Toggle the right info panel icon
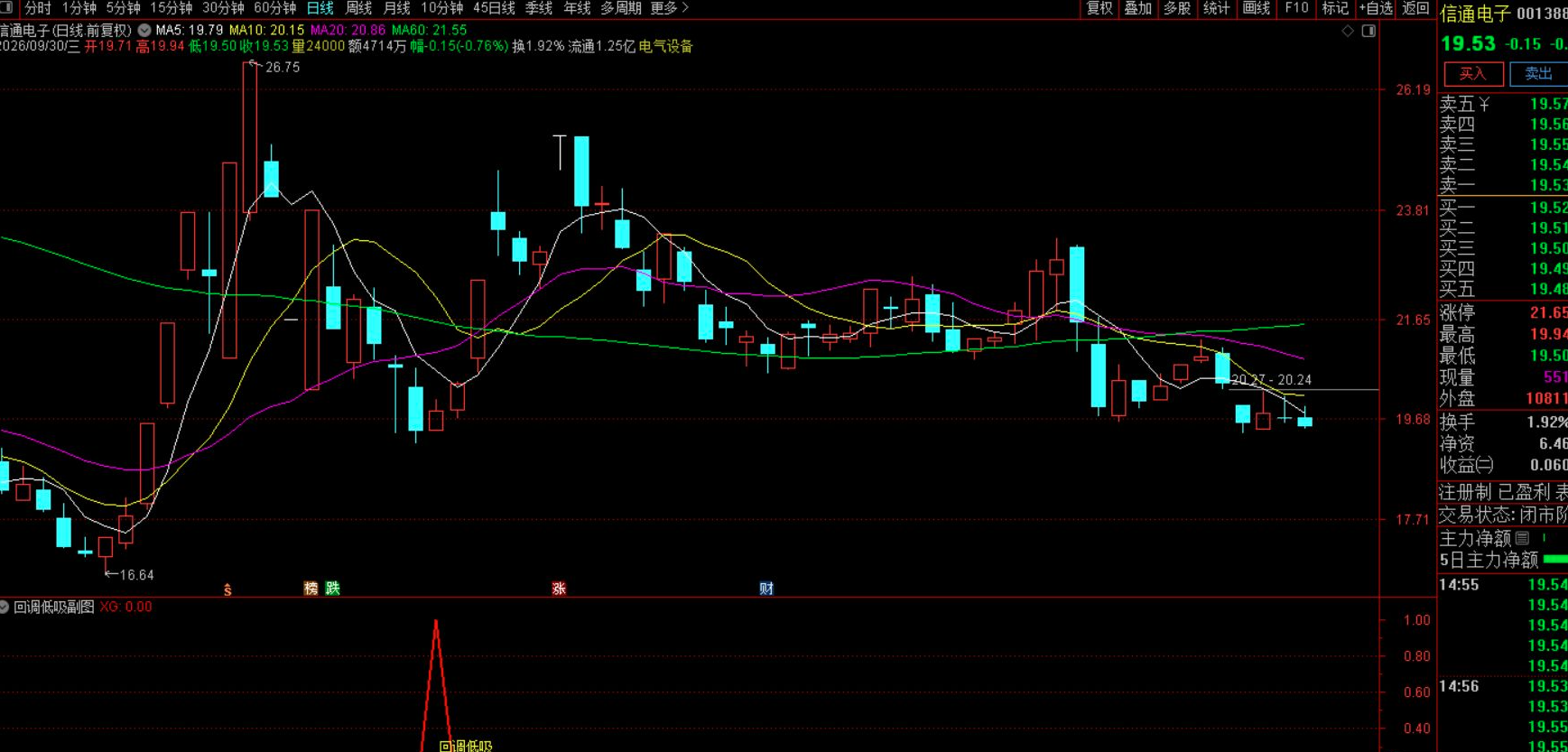This screenshot has width=1568, height=752. tap(1369, 31)
